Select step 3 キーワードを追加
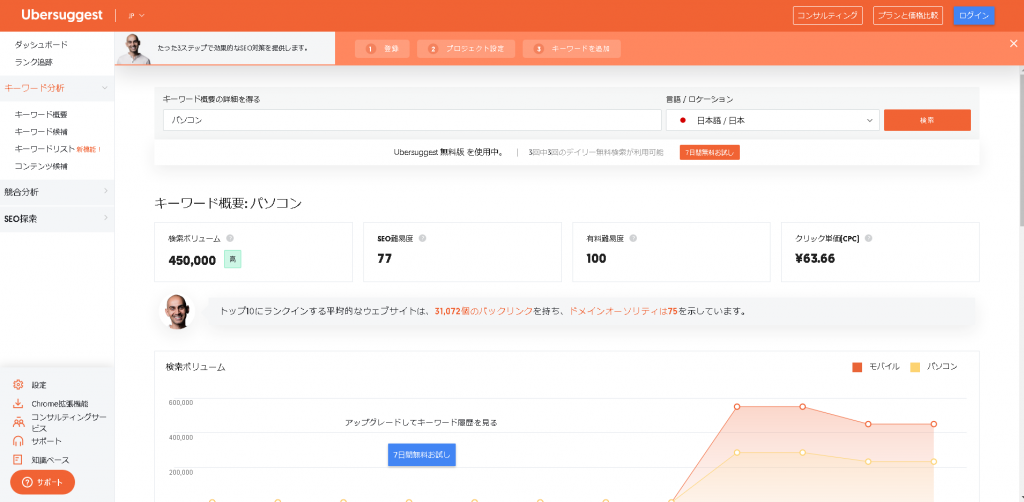 [571, 49]
